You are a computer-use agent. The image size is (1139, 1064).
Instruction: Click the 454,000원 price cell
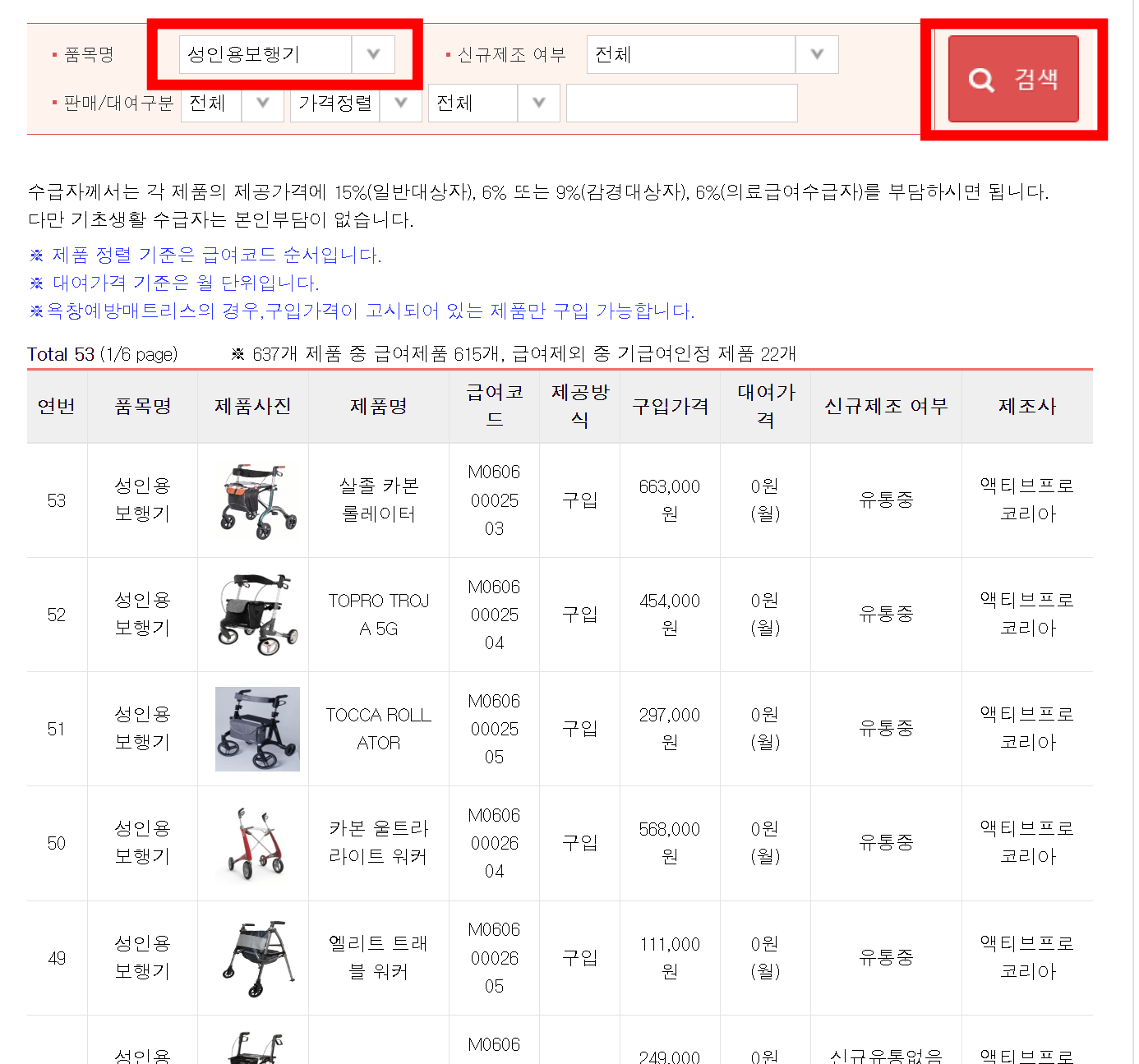(670, 614)
